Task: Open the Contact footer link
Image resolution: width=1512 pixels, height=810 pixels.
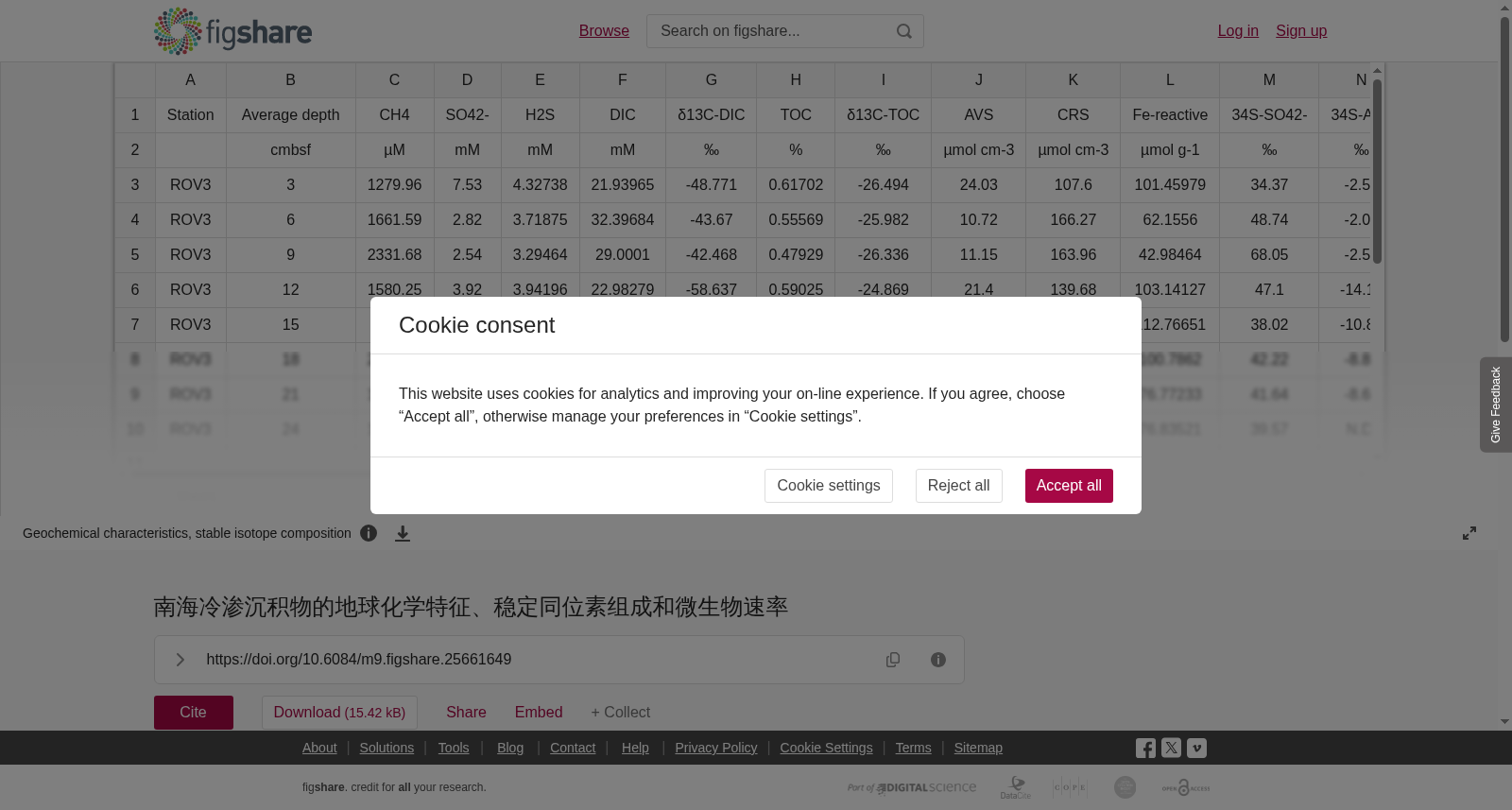Action: pyautogui.click(x=573, y=748)
